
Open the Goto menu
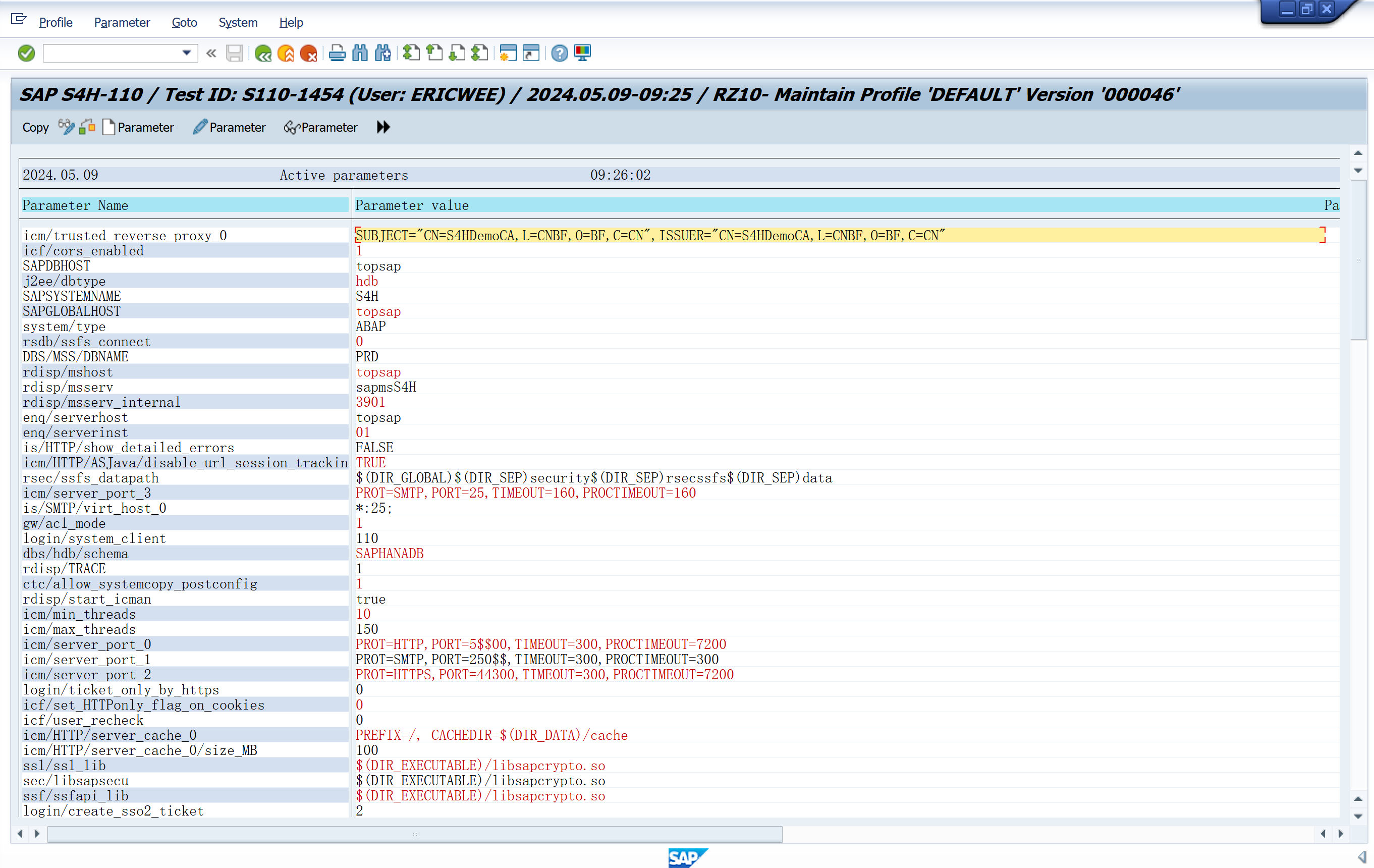click(184, 22)
